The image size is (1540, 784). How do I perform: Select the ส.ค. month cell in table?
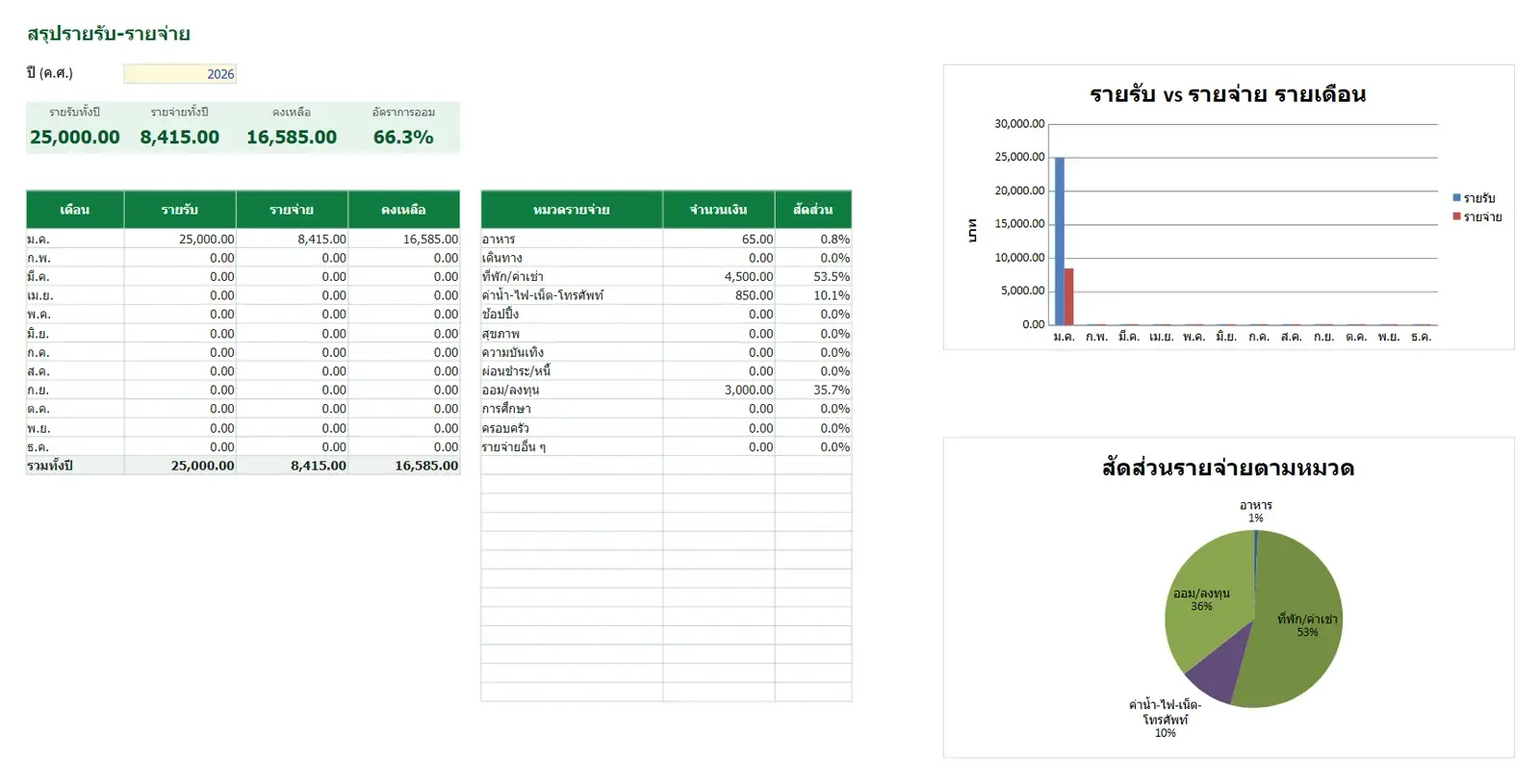tap(75, 371)
